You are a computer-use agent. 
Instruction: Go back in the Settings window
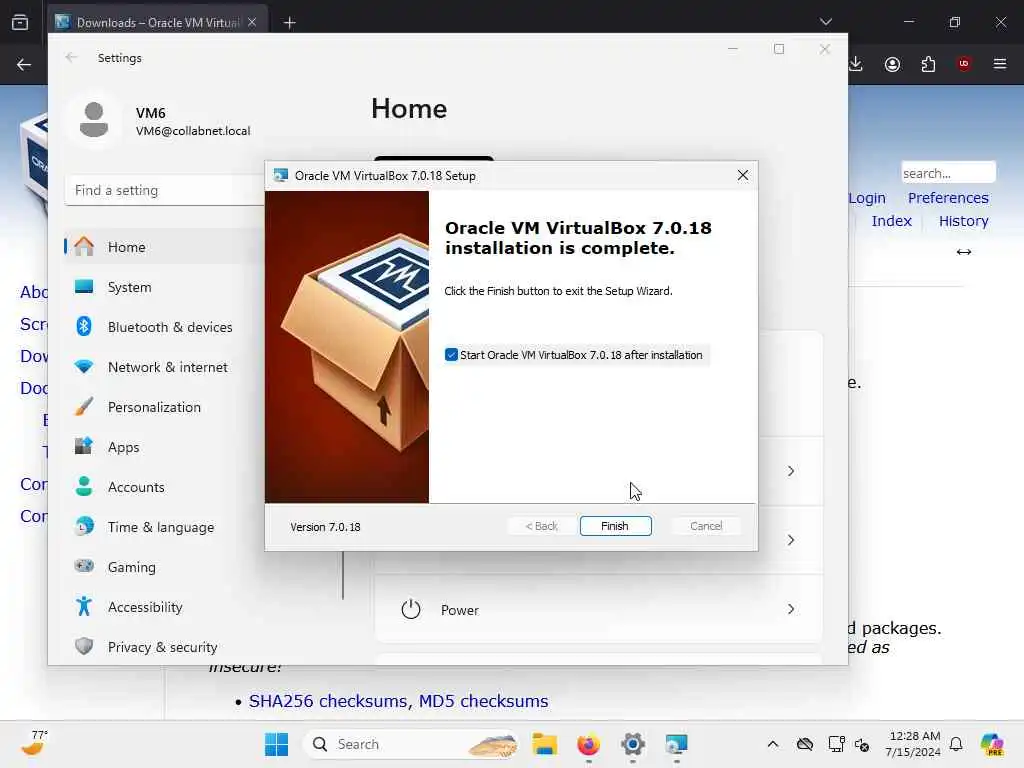point(71,57)
